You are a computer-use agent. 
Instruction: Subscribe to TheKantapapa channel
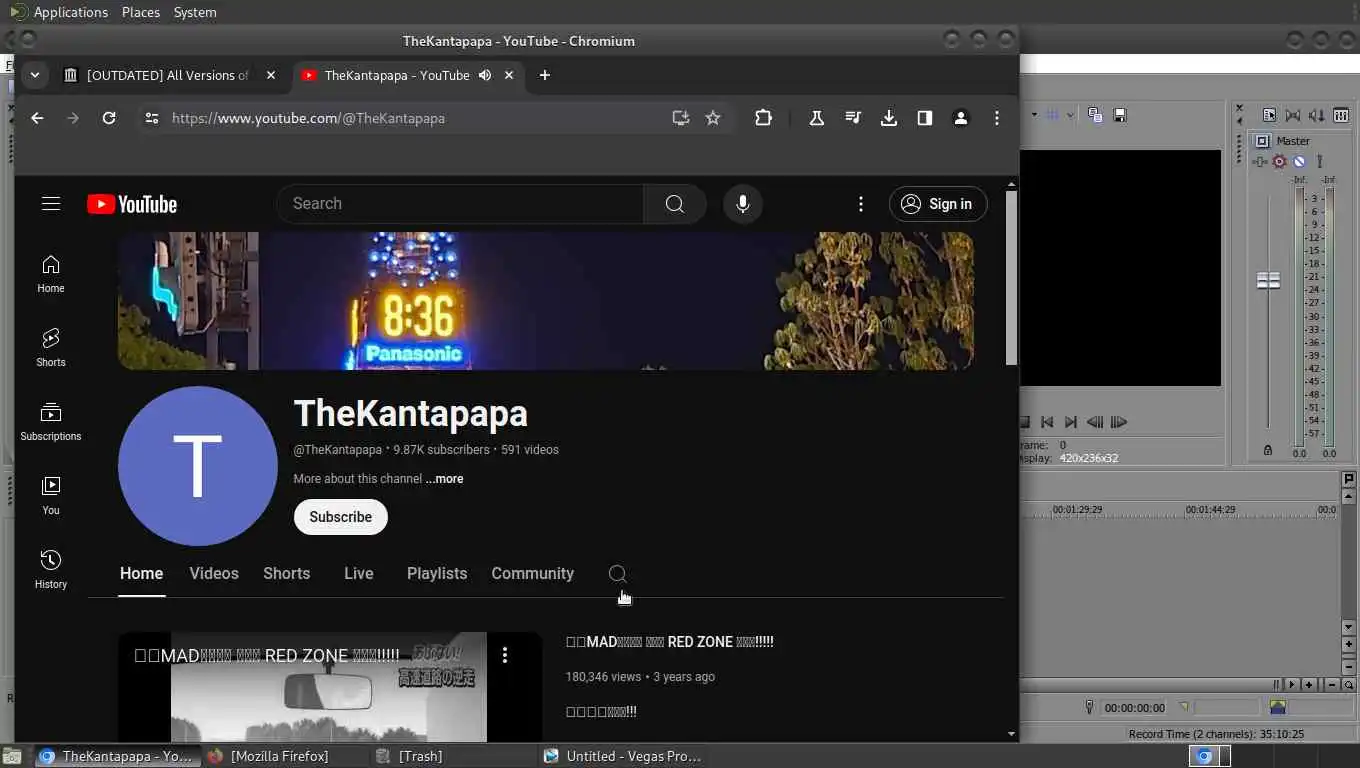coord(341,517)
